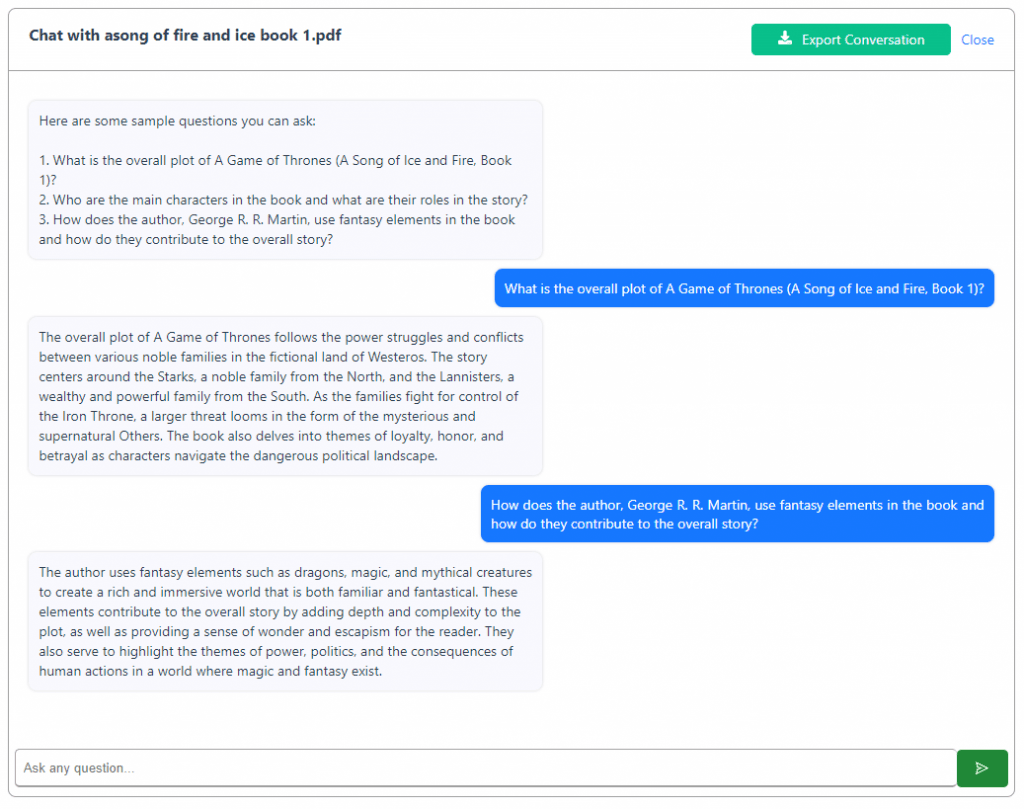Click the blue message asking about fantasy elements
This screenshot has height=809, width=1024.
[737, 513]
